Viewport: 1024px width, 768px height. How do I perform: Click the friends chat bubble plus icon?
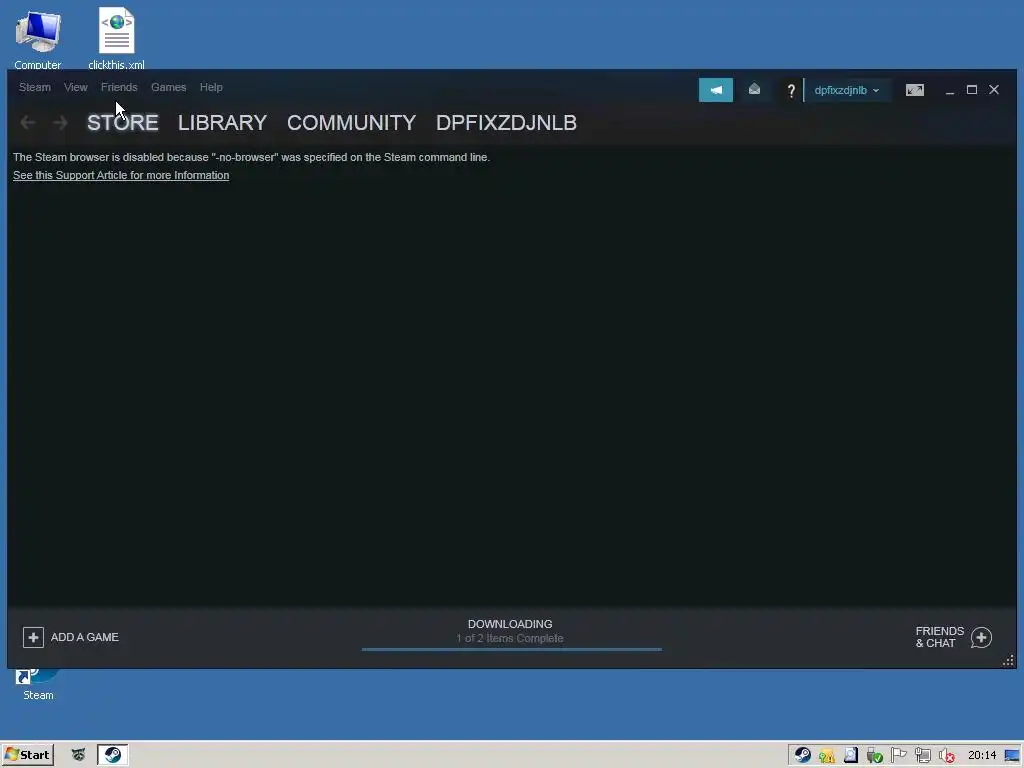click(x=982, y=637)
